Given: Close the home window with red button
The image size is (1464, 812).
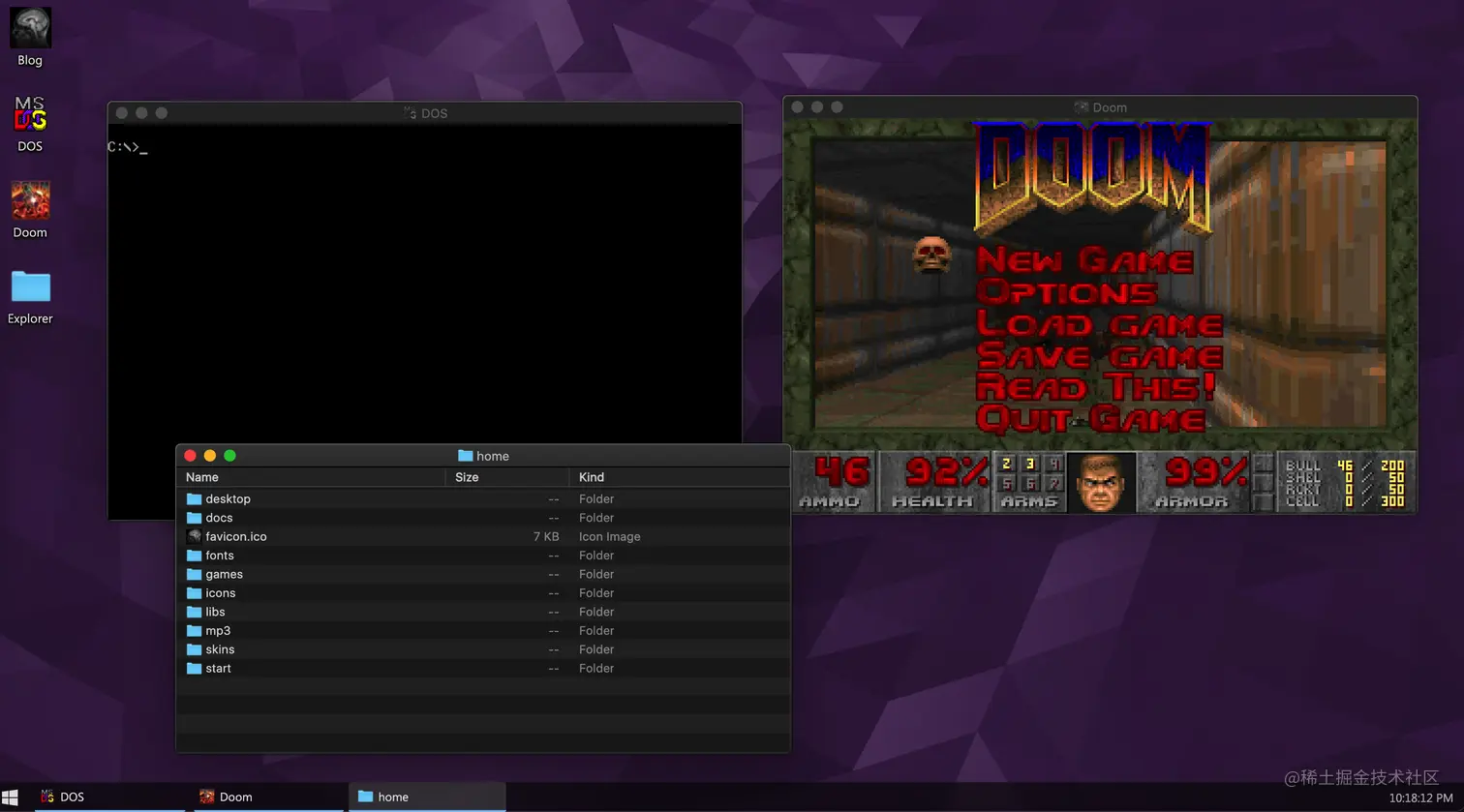Looking at the screenshot, I should tap(190, 456).
